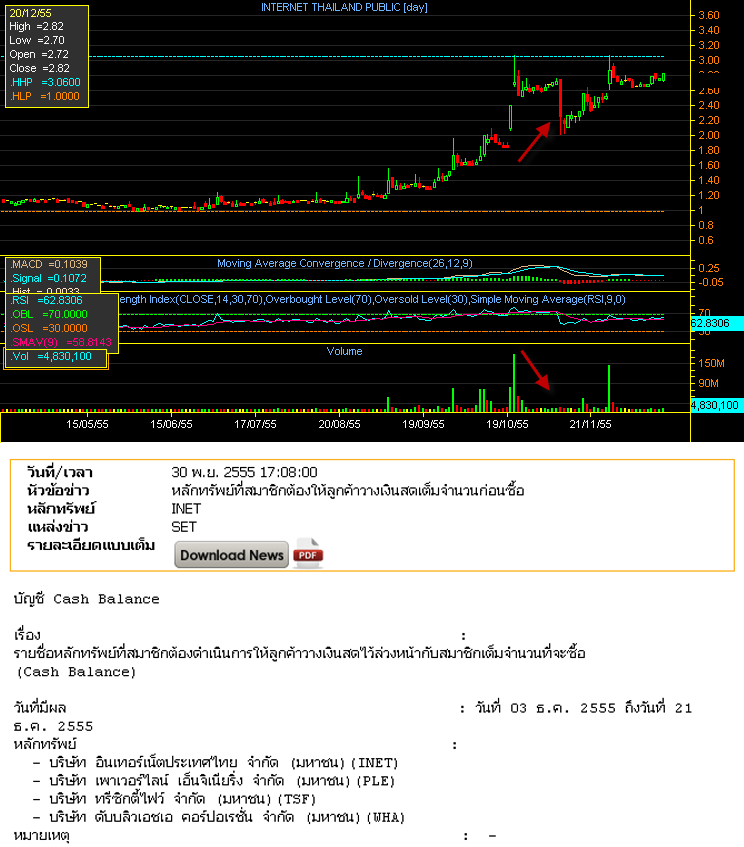Click the (TSF) company list line
Image resolution: width=744 pixels, height=847 pixels.
click(175, 798)
